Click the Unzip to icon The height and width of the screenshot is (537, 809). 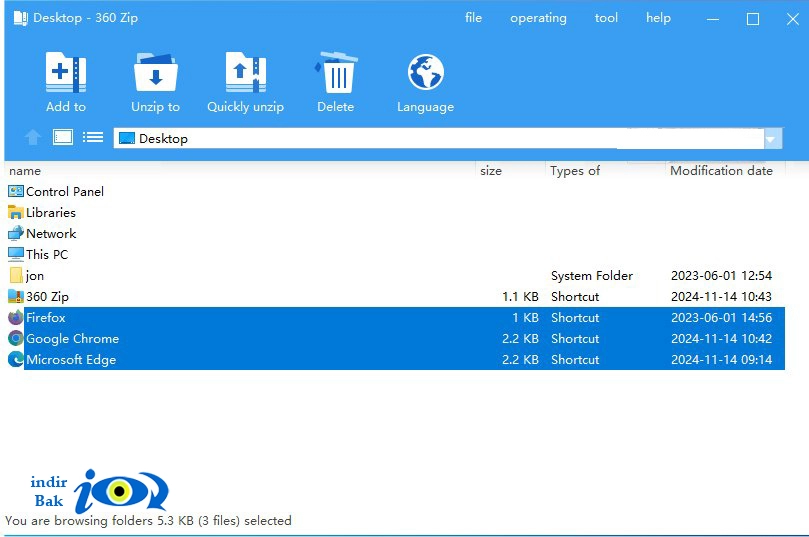tap(155, 73)
